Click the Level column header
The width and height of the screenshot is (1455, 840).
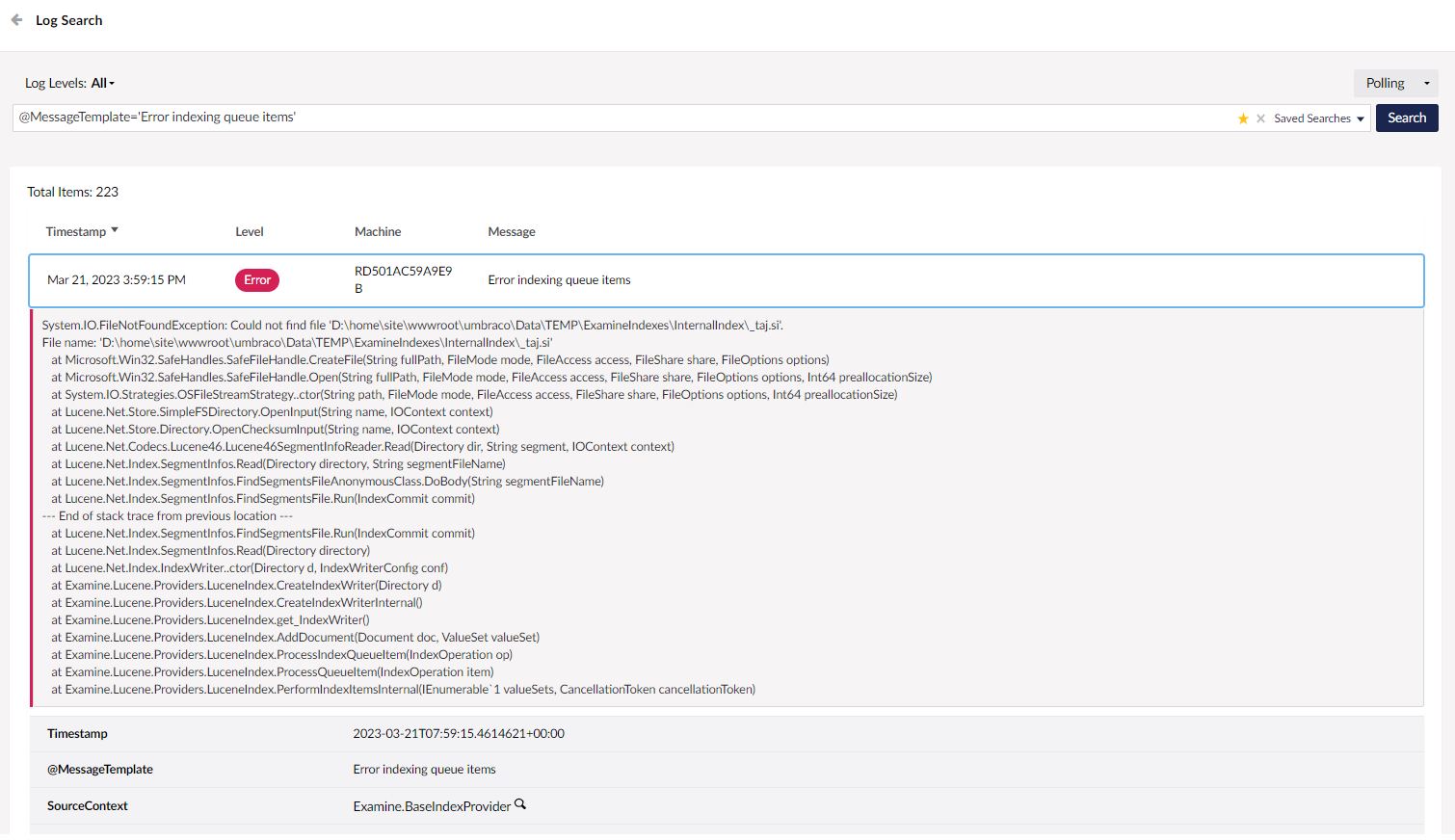pyautogui.click(x=250, y=232)
